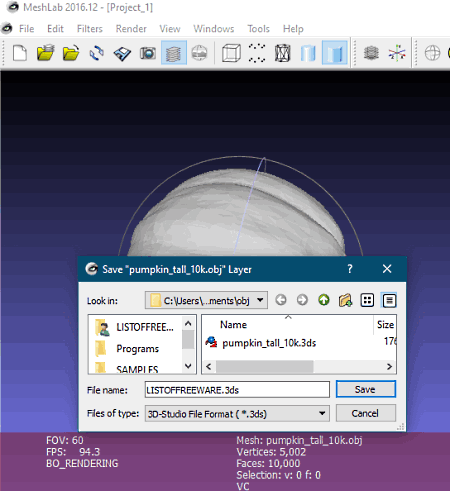The width and height of the screenshot is (450, 491).
Task: Switch to the Detail View icon
Action: [x=389, y=300]
